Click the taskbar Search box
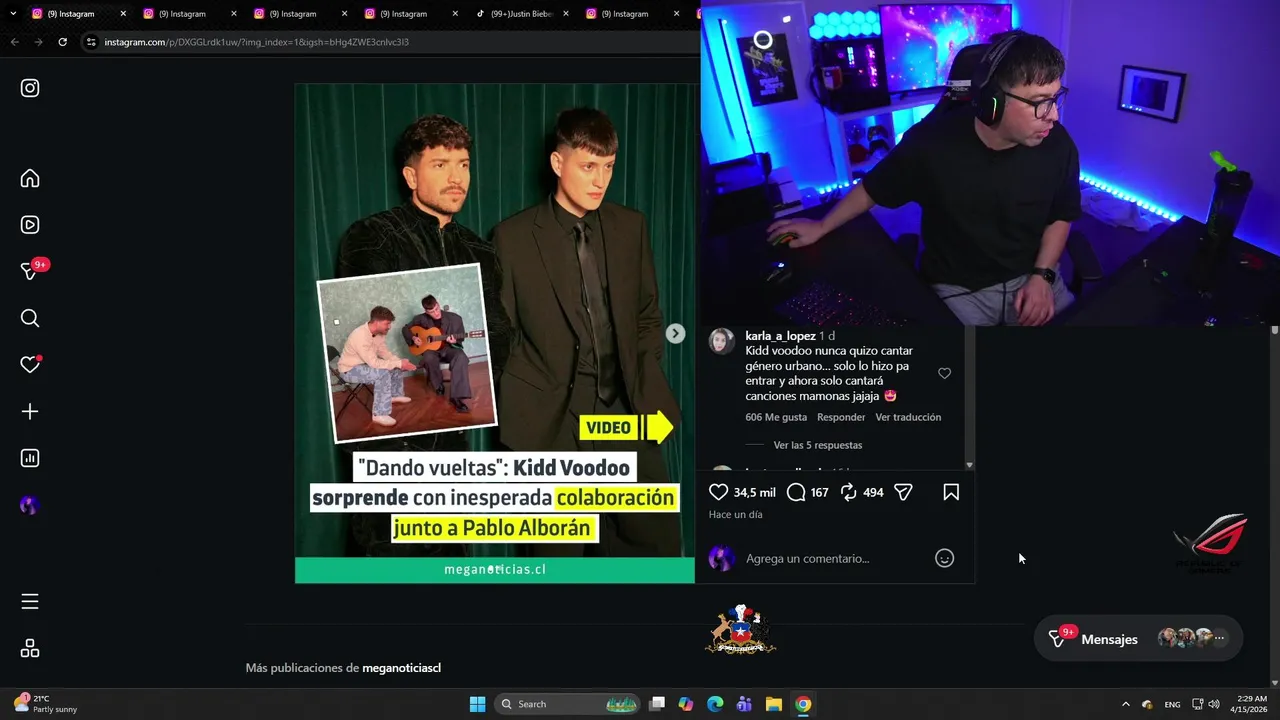The image size is (1280, 720). 568,704
